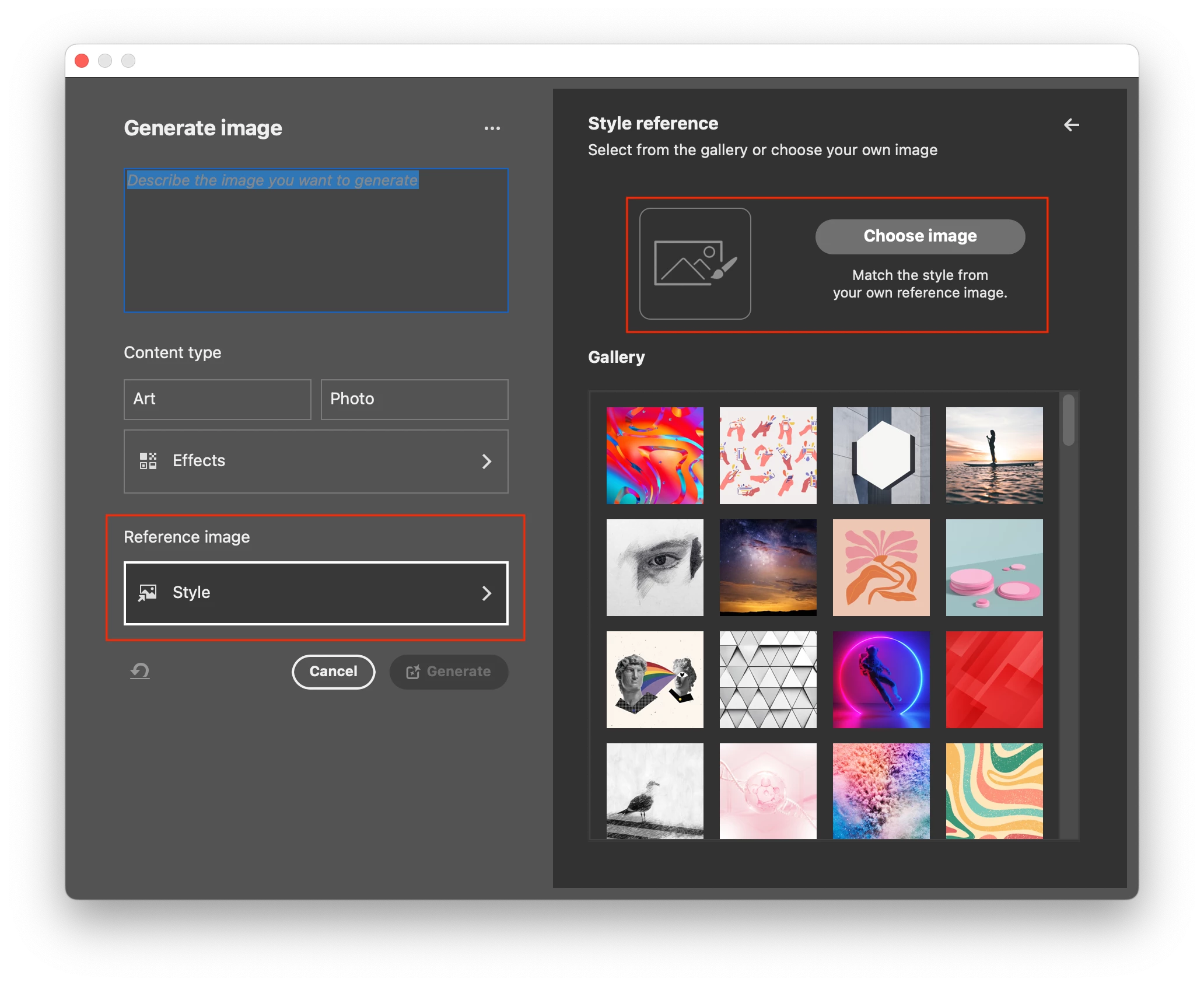Click the back arrow in Style reference
The width and height of the screenshot is (1204, 986).
(x=1071, y=125)
